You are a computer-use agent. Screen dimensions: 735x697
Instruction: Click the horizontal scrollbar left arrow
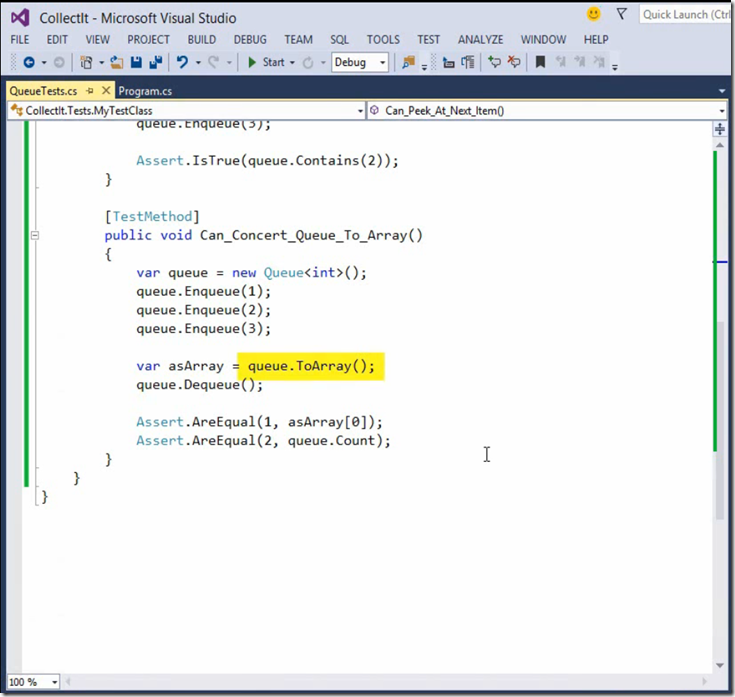[68, 682]
